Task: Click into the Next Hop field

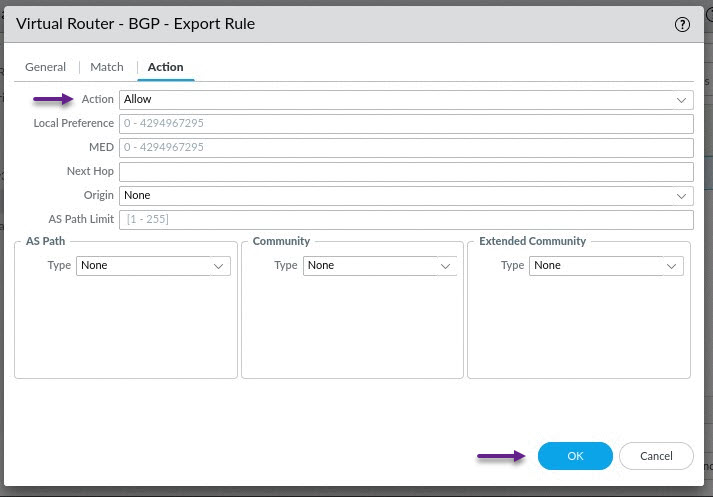Action: 406,172
